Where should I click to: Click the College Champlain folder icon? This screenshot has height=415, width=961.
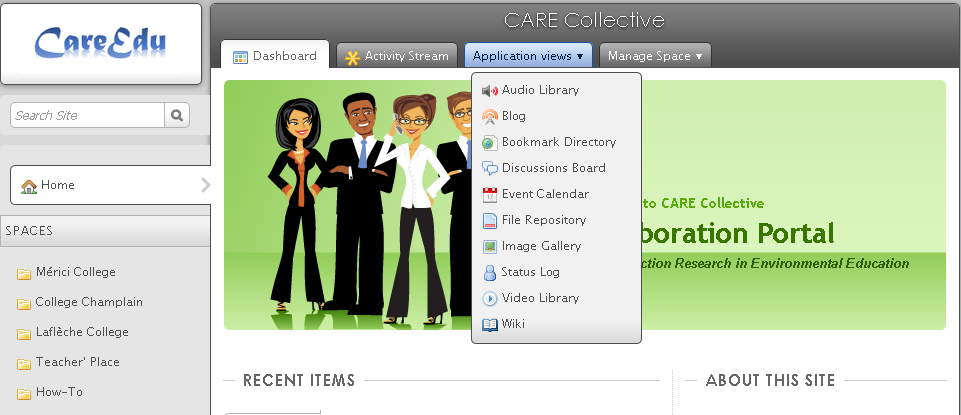click(x=24, y=303)
